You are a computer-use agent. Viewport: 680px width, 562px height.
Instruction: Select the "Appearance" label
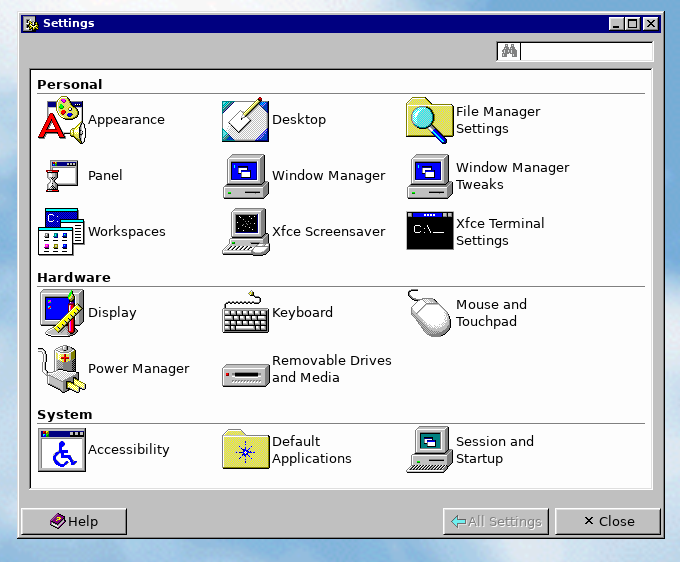pyautogui.click(x=126, y=120)
